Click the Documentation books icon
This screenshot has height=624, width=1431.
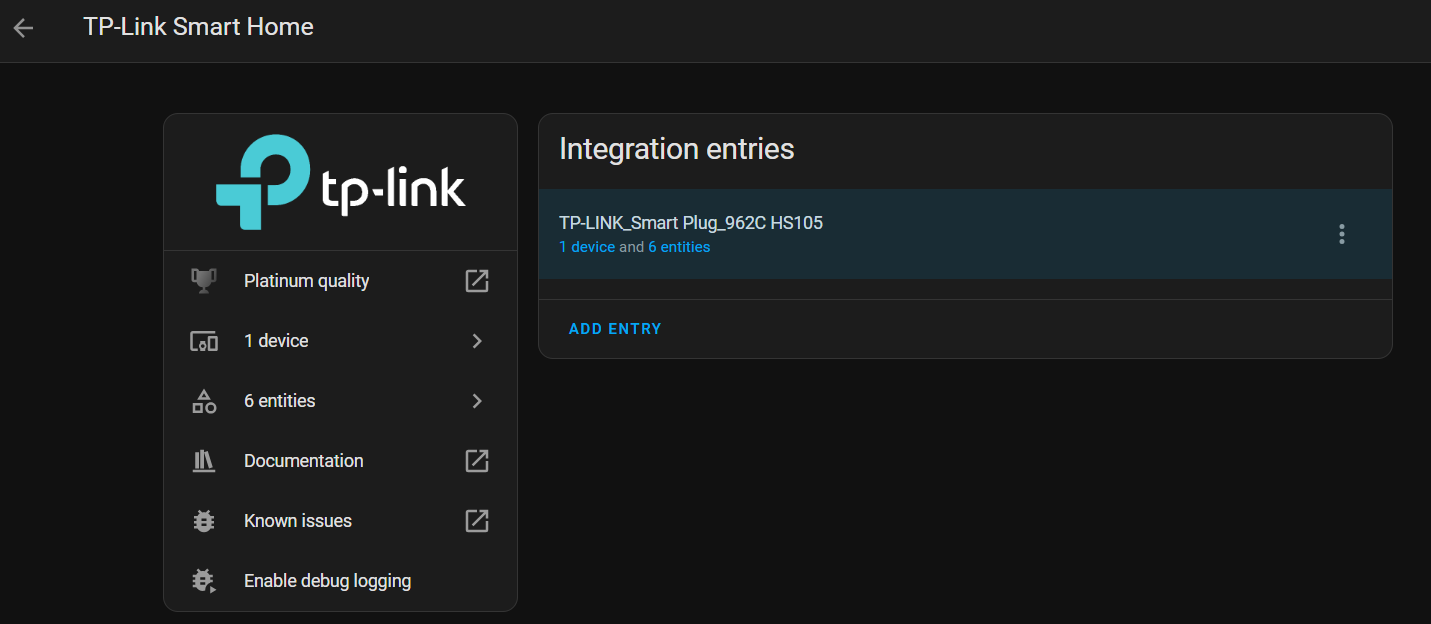pos(204,461)
